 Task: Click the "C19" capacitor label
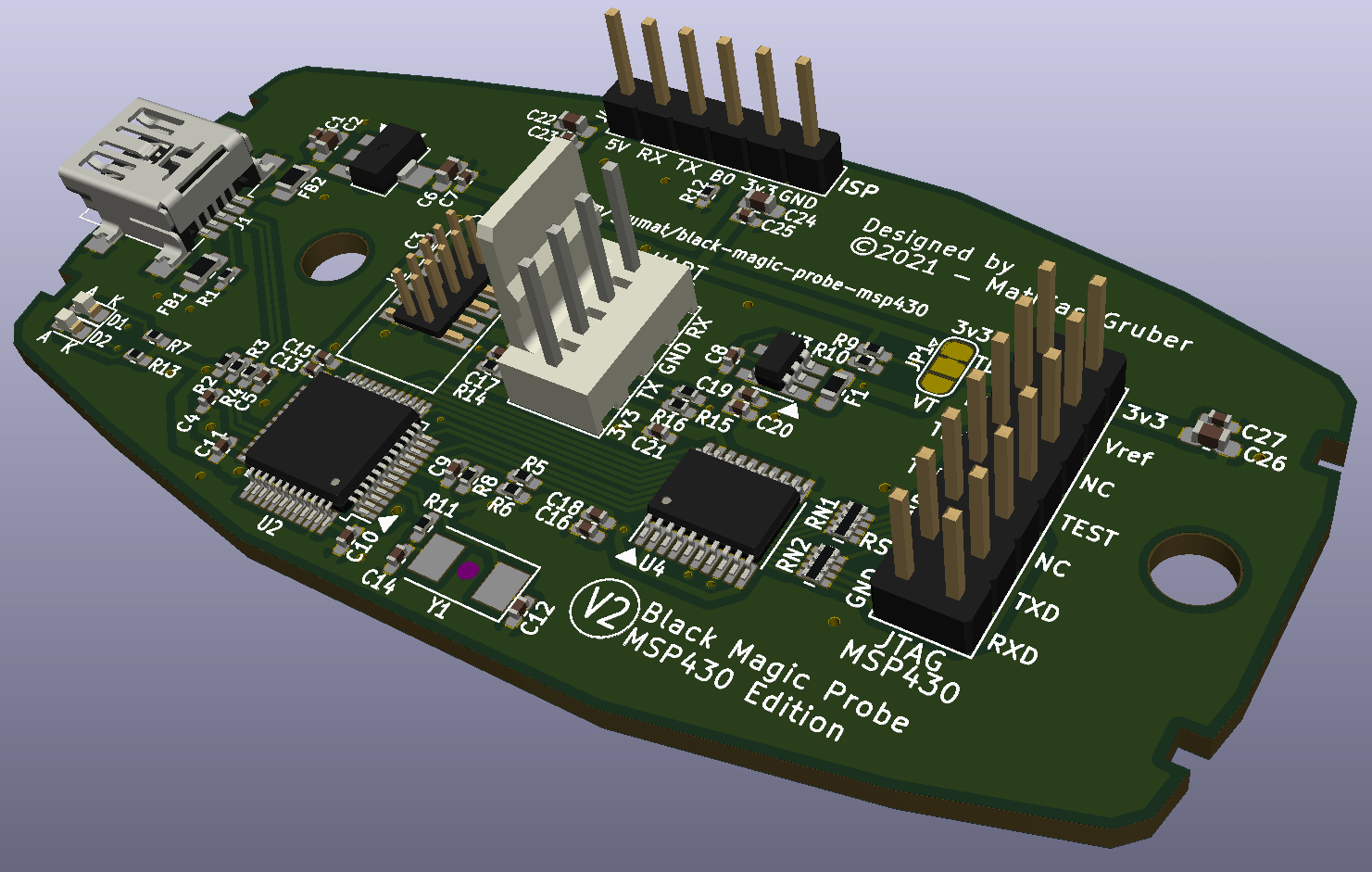pyautogui.click(x=714, y=385)
